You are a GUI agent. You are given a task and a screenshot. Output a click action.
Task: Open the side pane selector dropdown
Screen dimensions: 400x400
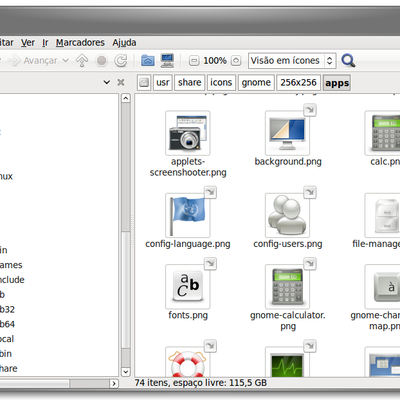tap(107, 82)
